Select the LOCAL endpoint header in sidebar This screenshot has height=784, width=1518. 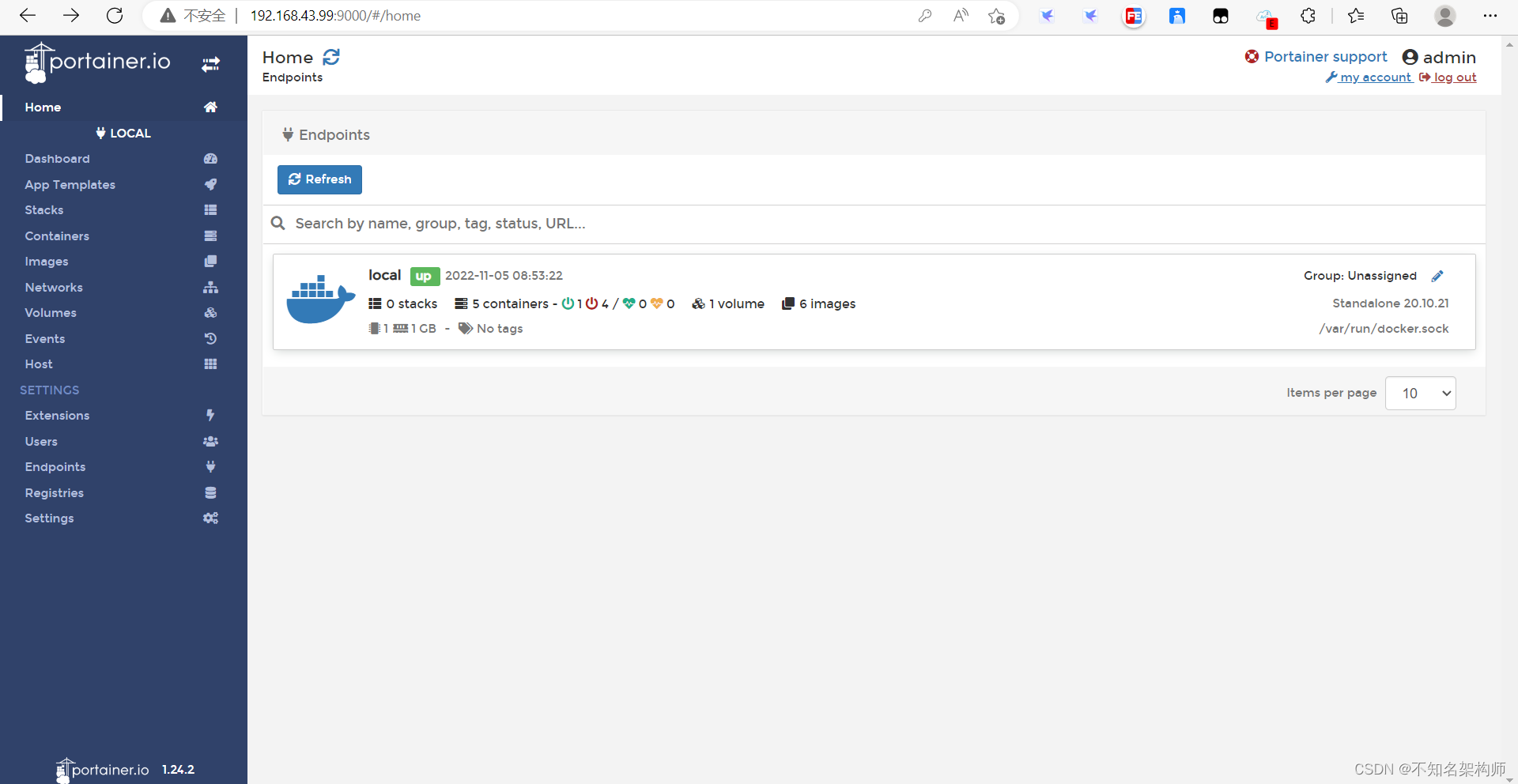click(x=123, y=133)
